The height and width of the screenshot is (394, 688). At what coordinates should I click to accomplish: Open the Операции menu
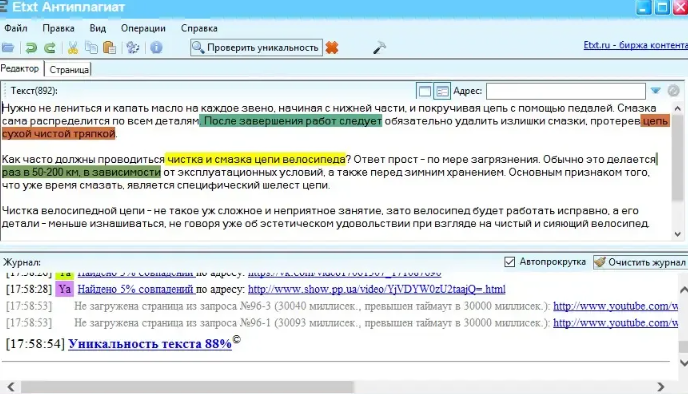(x=143, y=28)
